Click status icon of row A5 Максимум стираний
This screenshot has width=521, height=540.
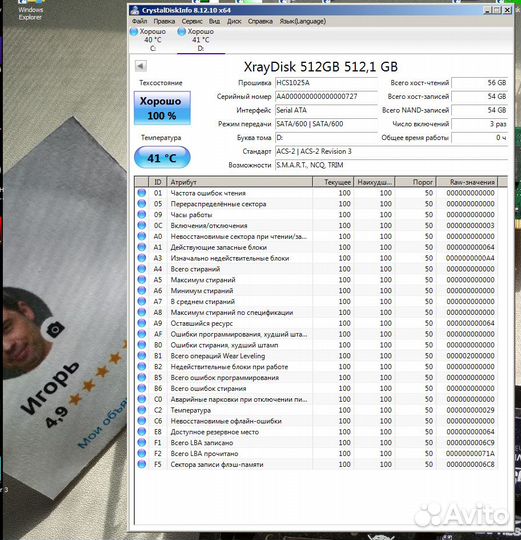pyautogui.click(x=142, y=280)
